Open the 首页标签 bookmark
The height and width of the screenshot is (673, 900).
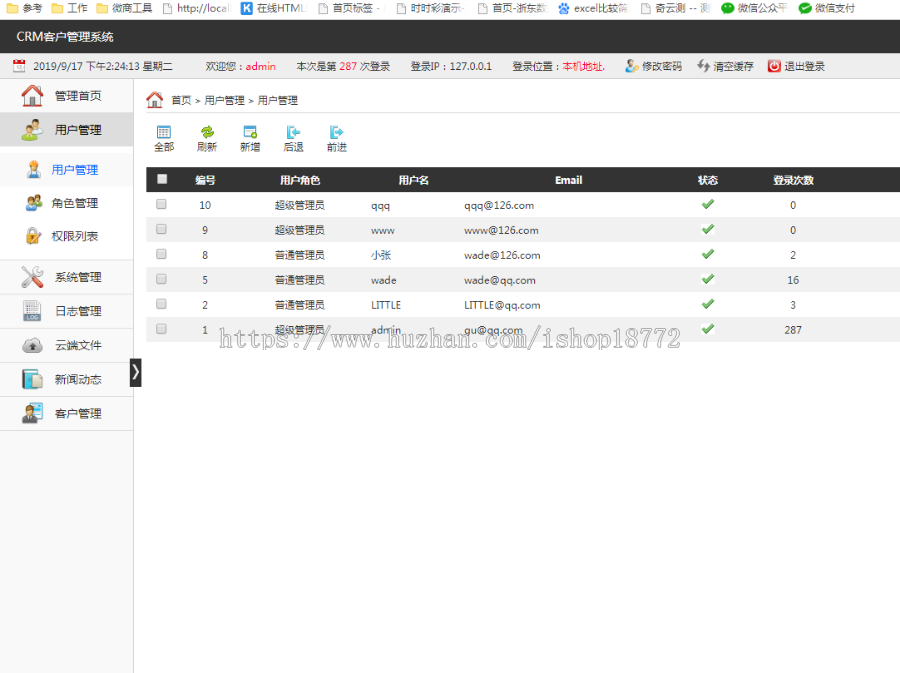click(349, 8)
